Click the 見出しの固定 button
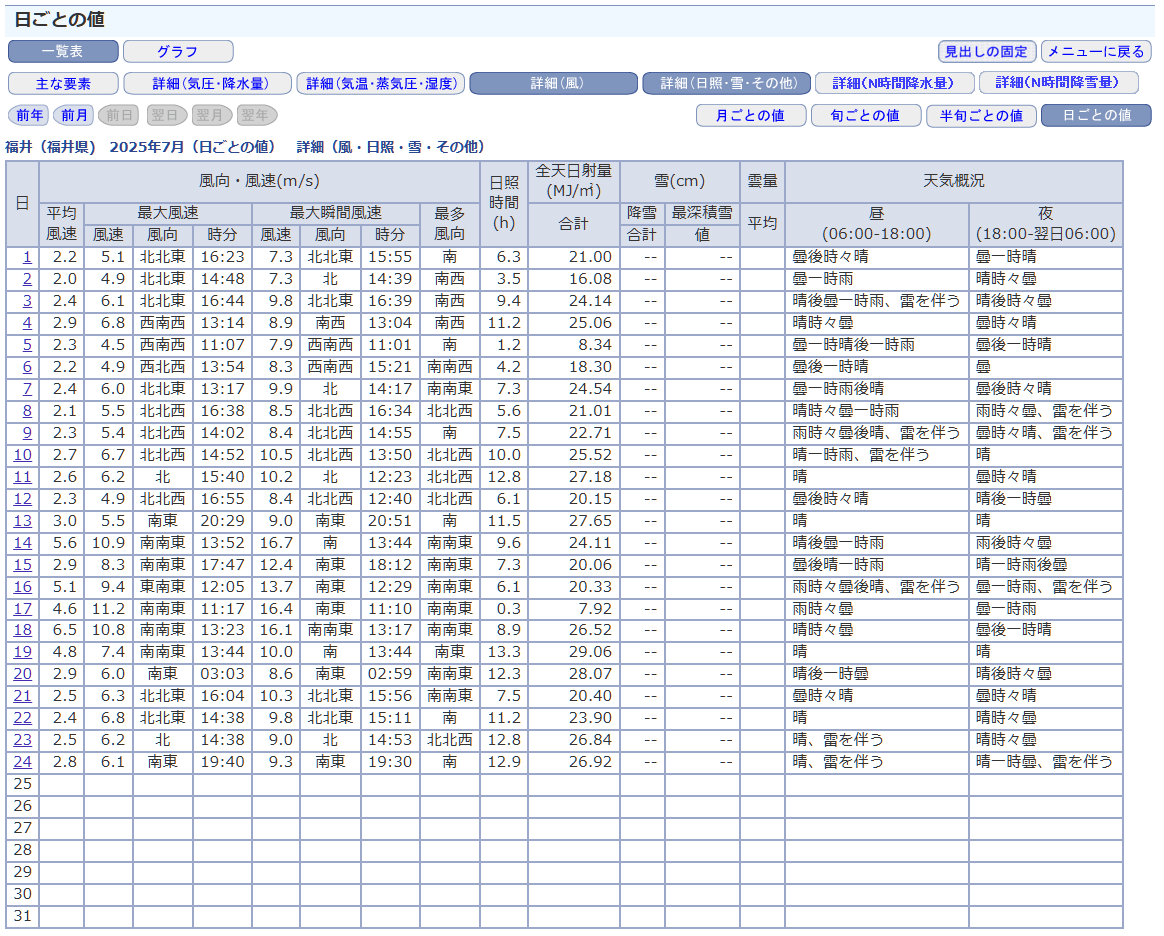1164x936 pixels. coord(986,52)
